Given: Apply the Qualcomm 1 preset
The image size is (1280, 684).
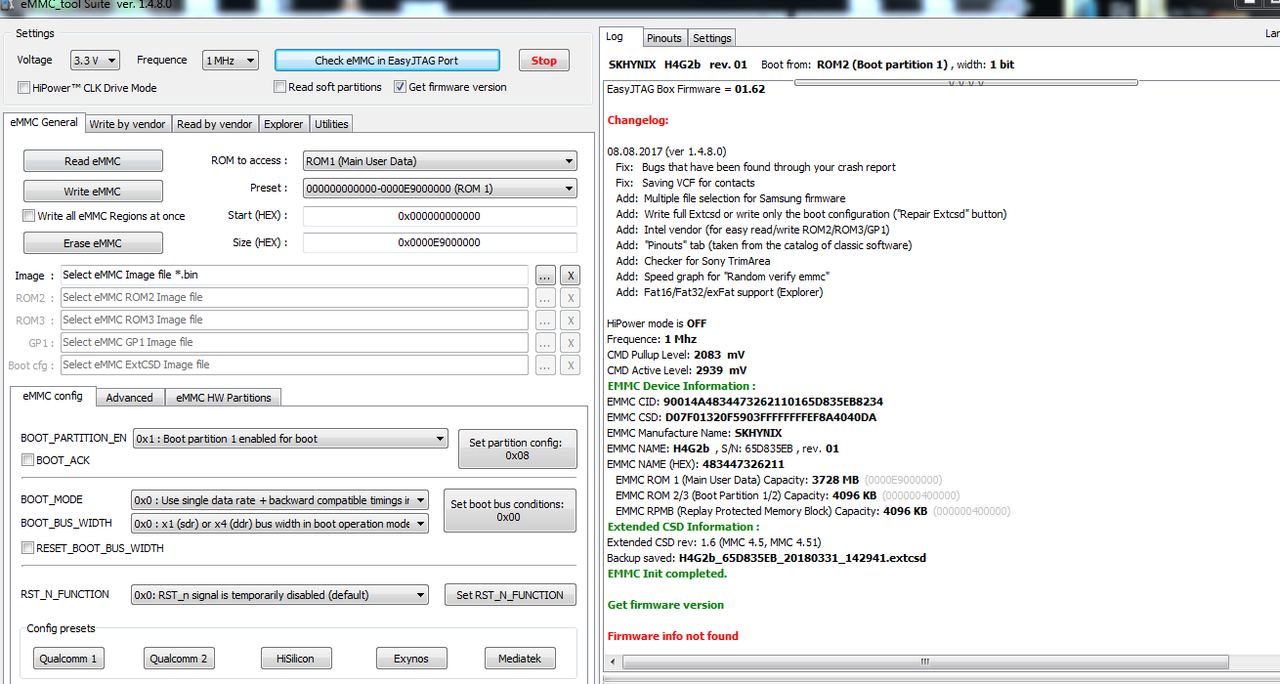Looking at the screenshot, I should click(x=68, y=658).
